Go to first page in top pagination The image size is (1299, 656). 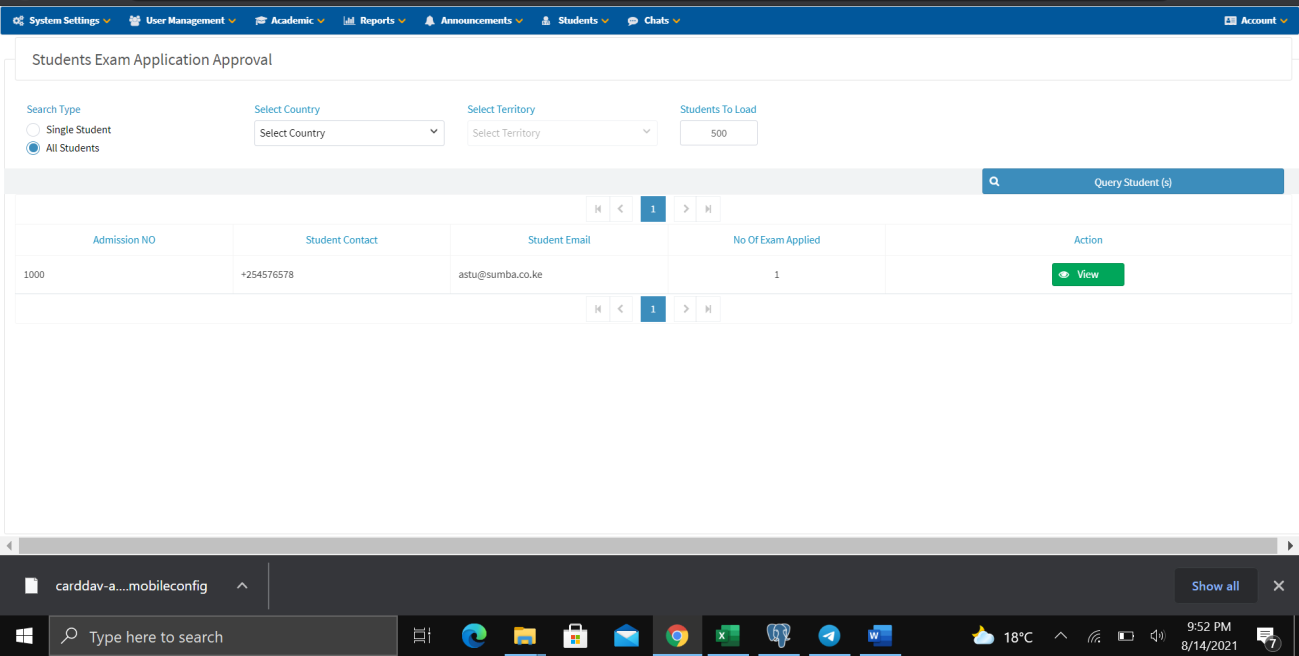[x=598, y=209]
